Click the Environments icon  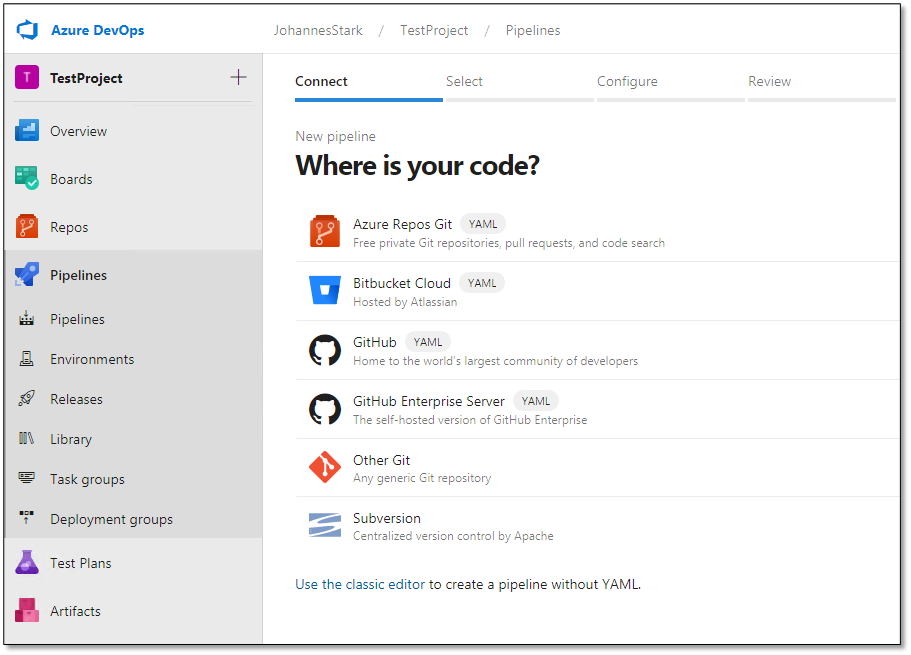[27, 359]
